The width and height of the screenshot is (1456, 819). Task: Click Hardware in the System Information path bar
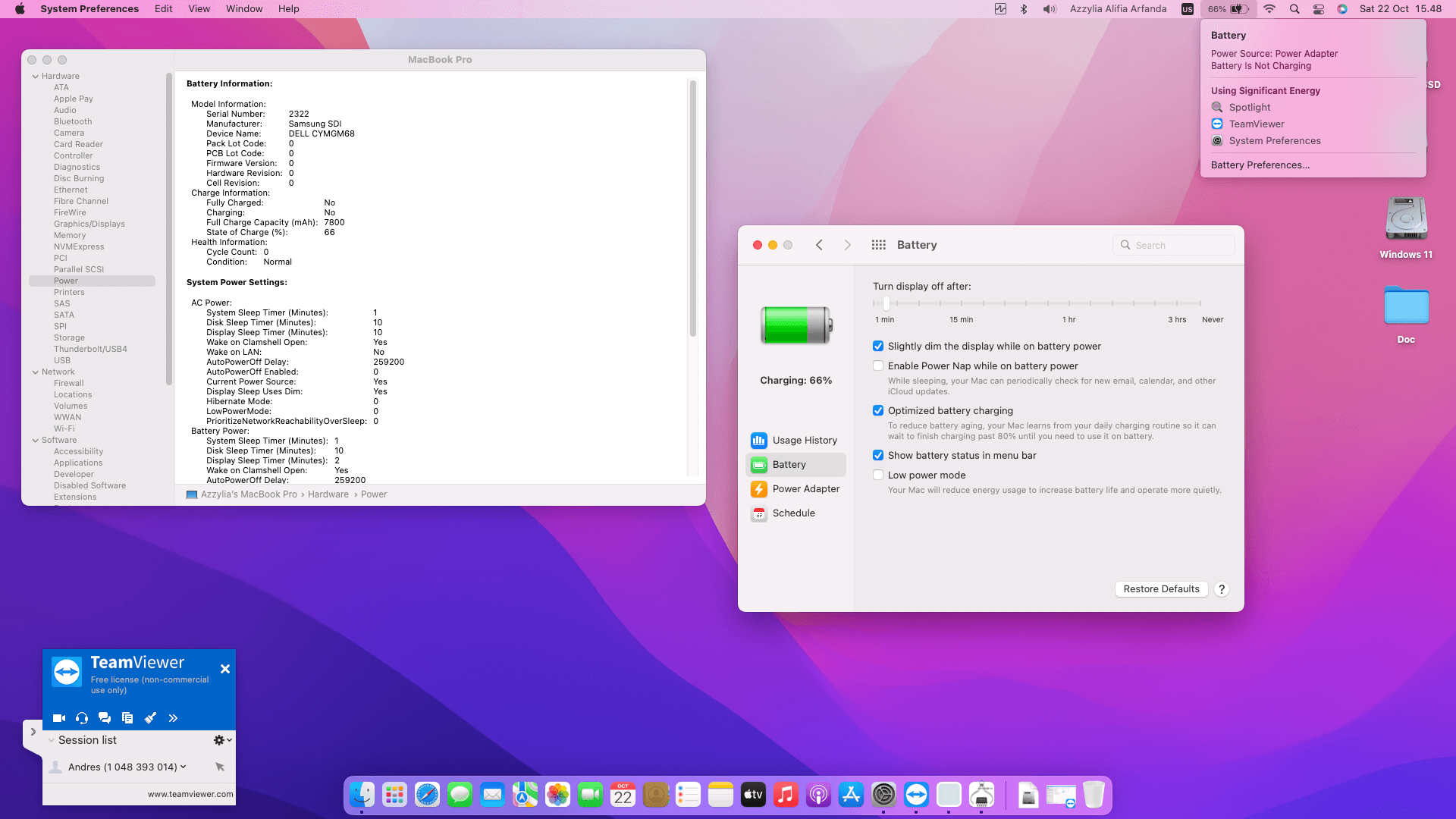328,494
